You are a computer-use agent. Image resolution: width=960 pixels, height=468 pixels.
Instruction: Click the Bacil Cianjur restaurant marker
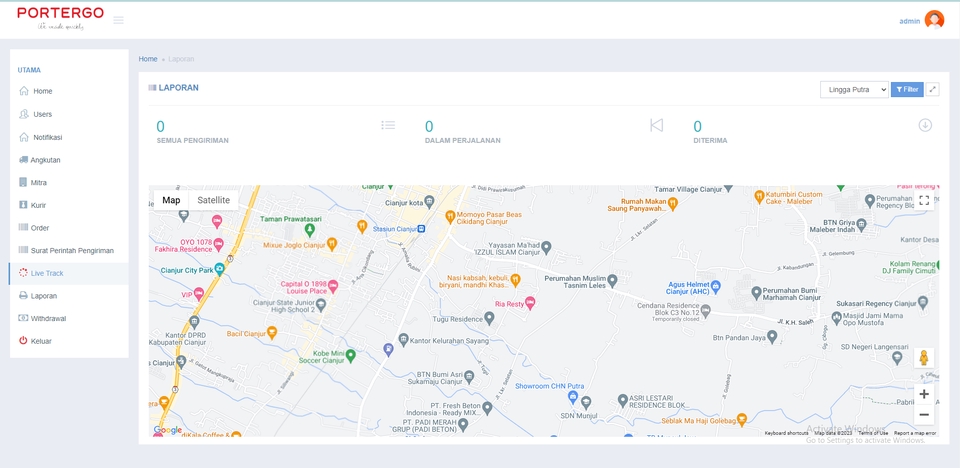[x=272, y=333]
